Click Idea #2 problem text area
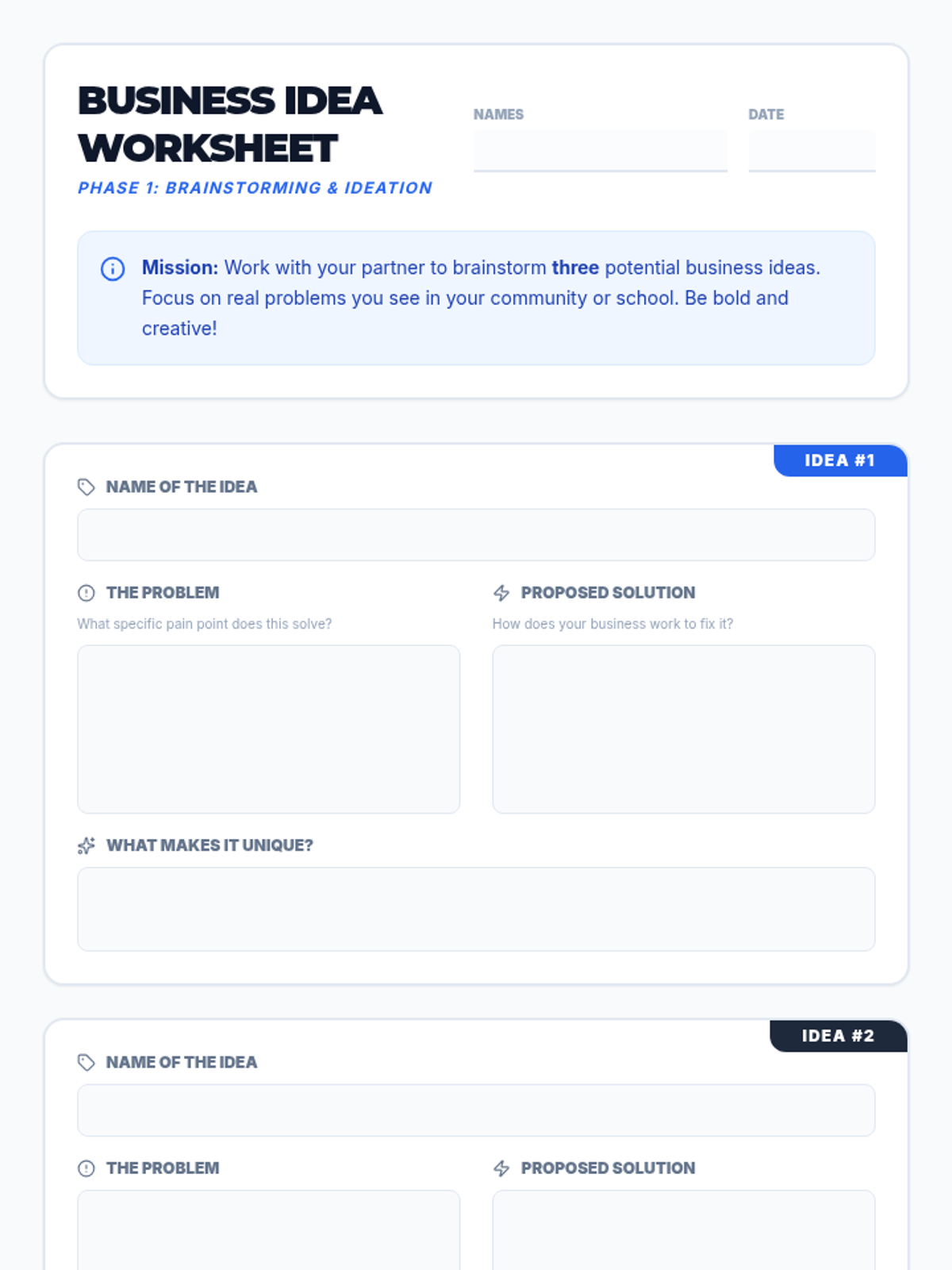 click(x=268, y=1229)
